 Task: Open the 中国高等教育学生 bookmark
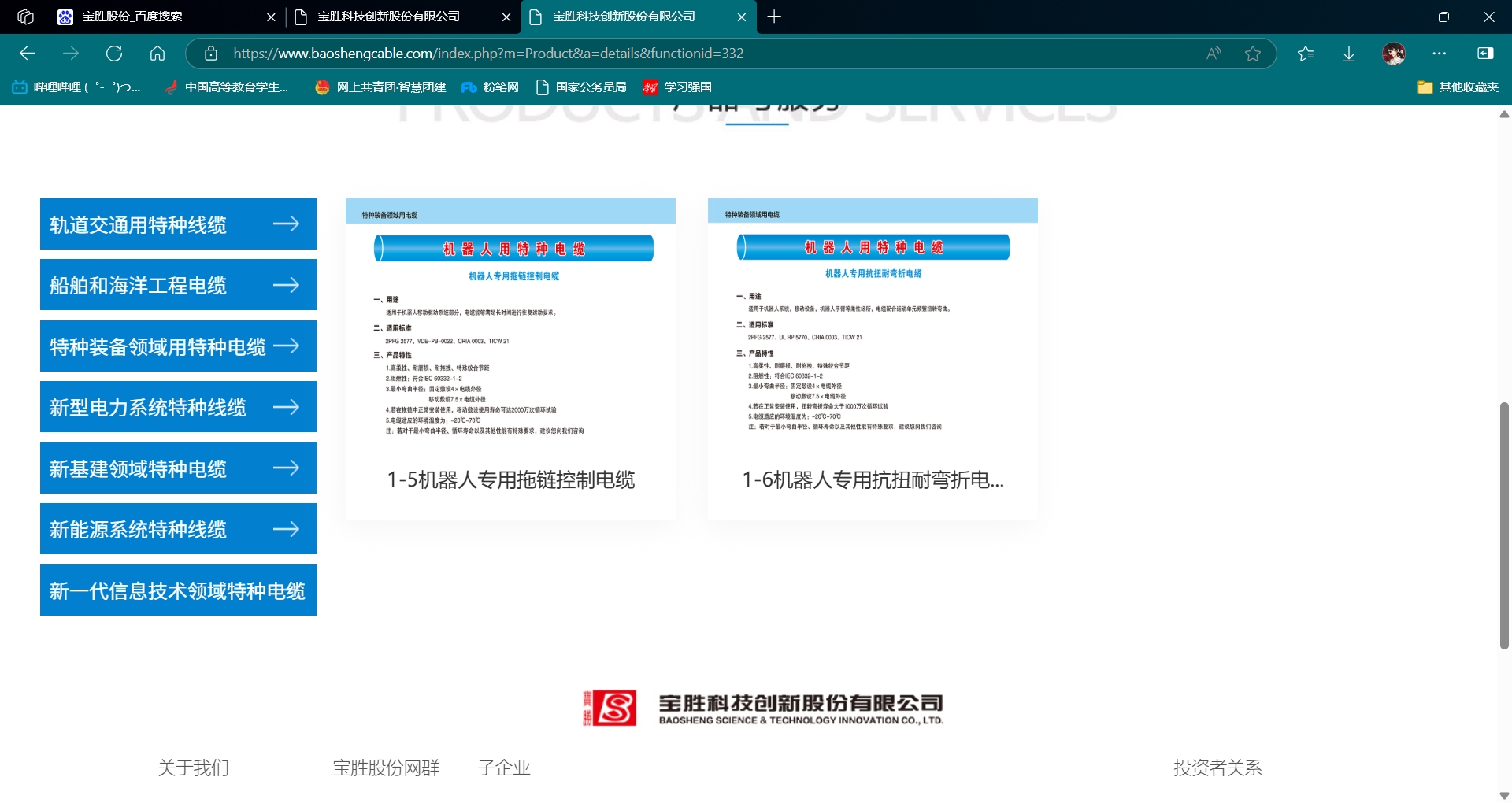tap(226, 87)
